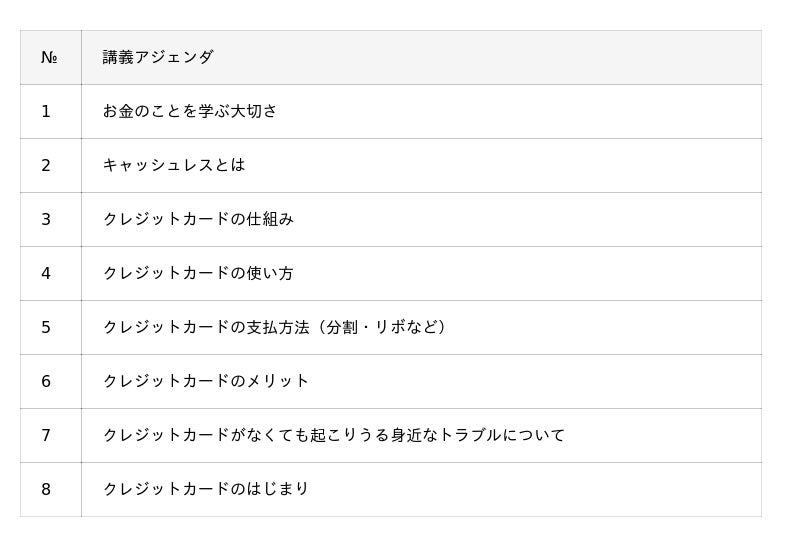Click the クレジットカードの使い方 agenda text
The width and height of the screenshot is (800, 547).
(x=198, y=274)
